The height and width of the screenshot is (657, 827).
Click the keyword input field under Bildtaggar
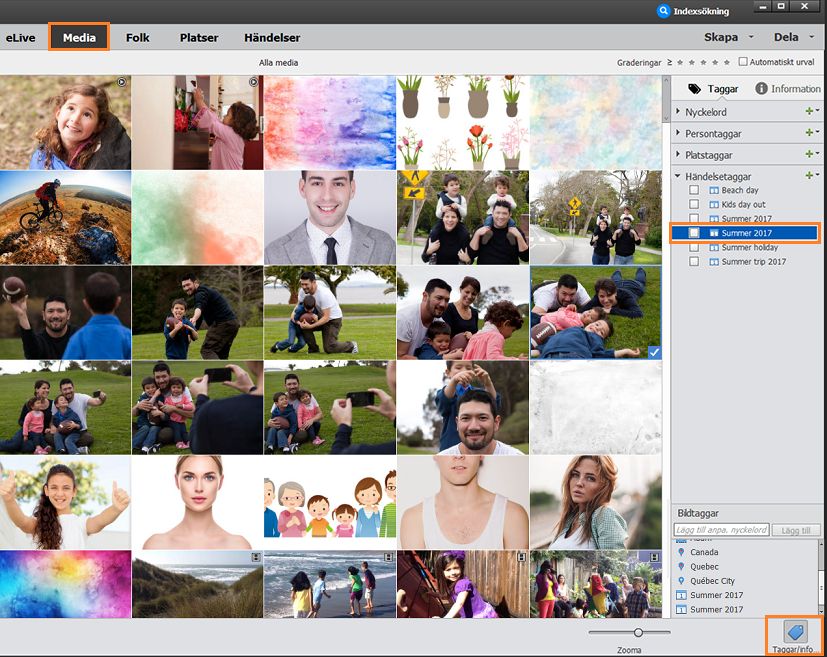pos(721,530)
